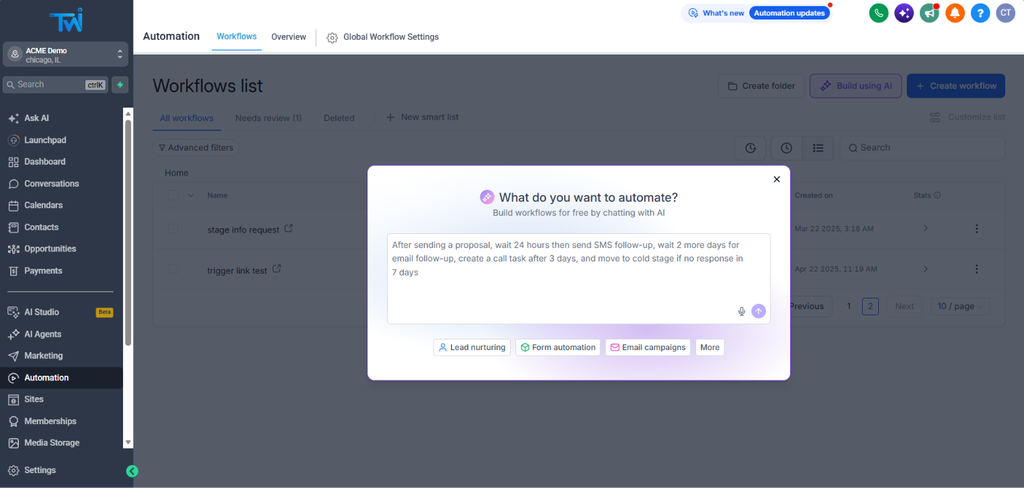Open the purple AI sparkle icon
Screen dimensions: 1024x488
[x=904, y=13]
